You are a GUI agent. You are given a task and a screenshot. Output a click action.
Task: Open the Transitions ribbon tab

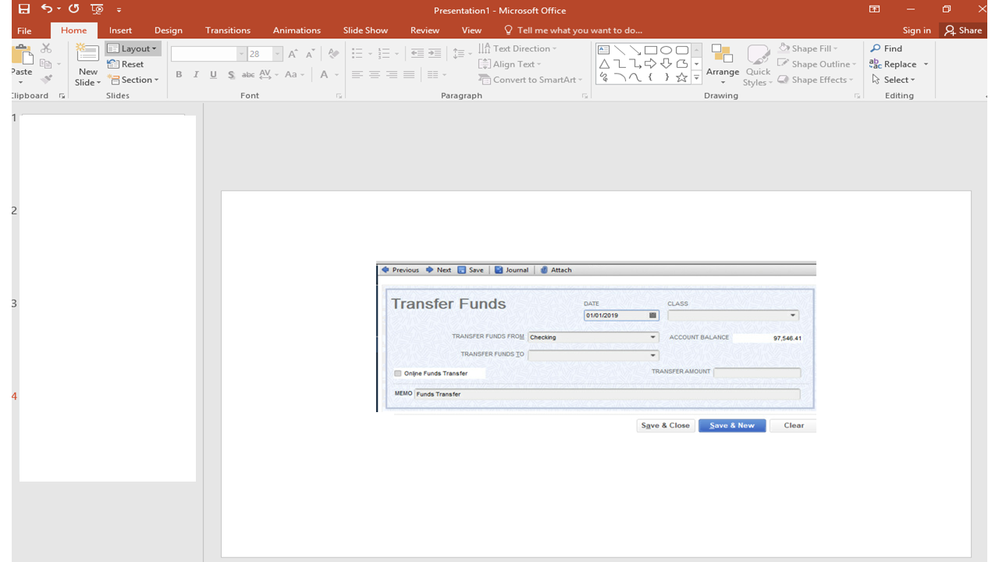227,30
